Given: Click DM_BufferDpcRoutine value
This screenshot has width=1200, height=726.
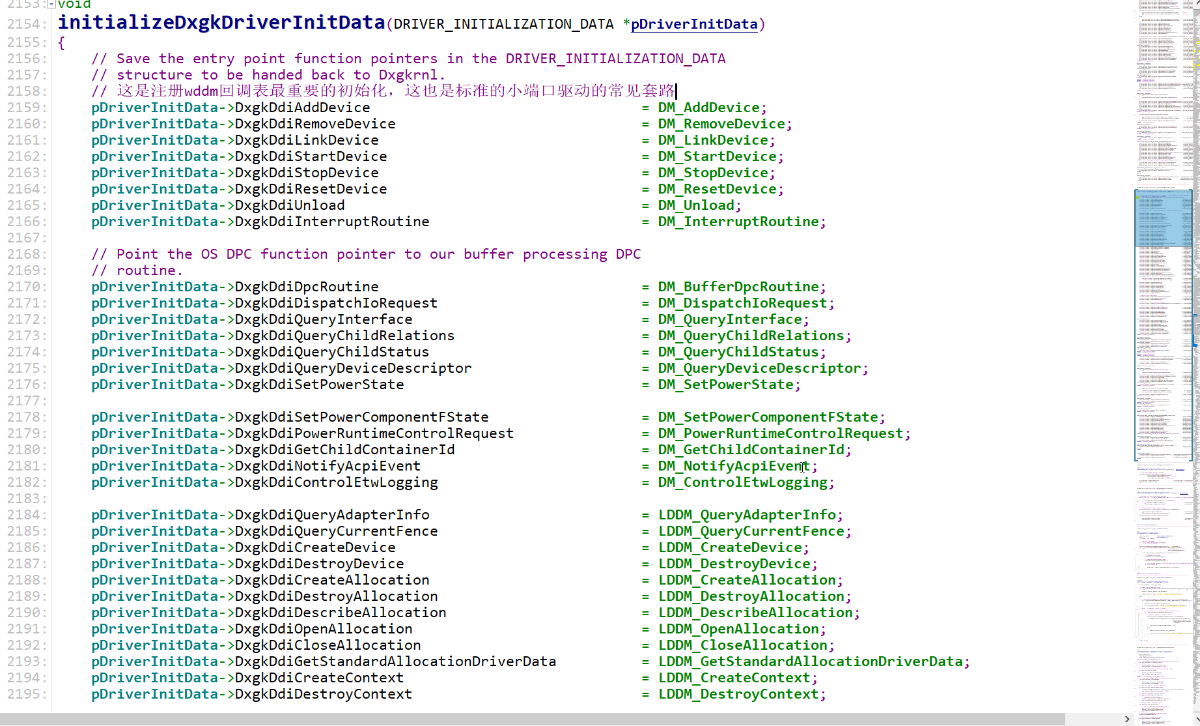Looking at the screenshot, I should click(x=738, y=286).
